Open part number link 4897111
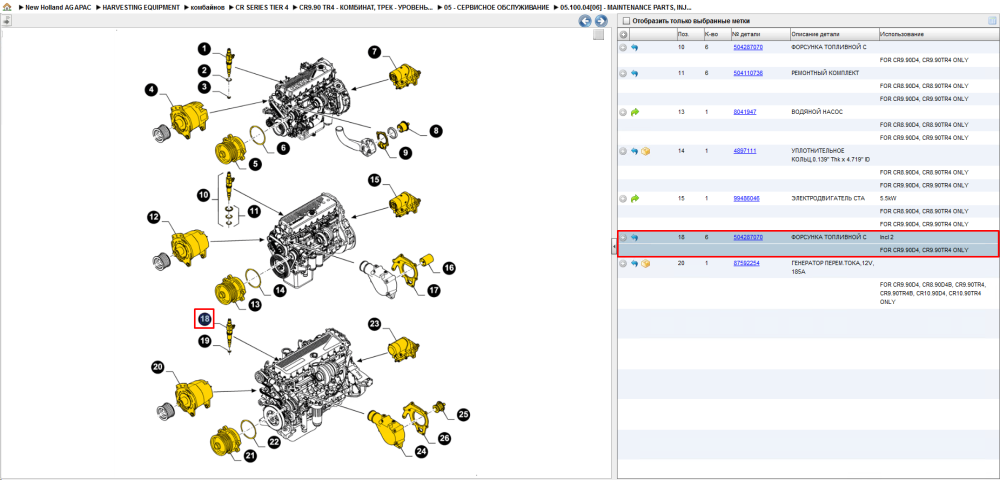 point(745,151)
